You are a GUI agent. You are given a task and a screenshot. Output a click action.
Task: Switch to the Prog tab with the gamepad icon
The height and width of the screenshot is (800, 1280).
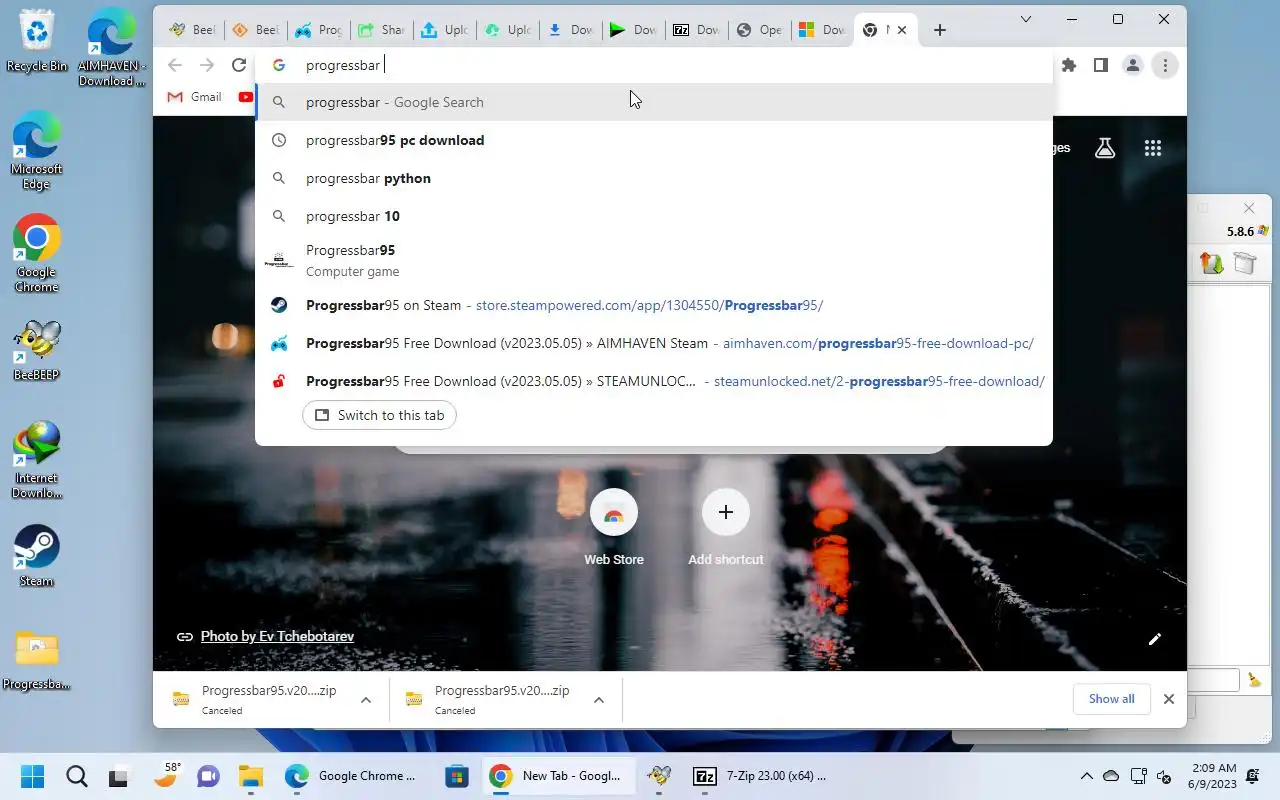click(318, 30)
